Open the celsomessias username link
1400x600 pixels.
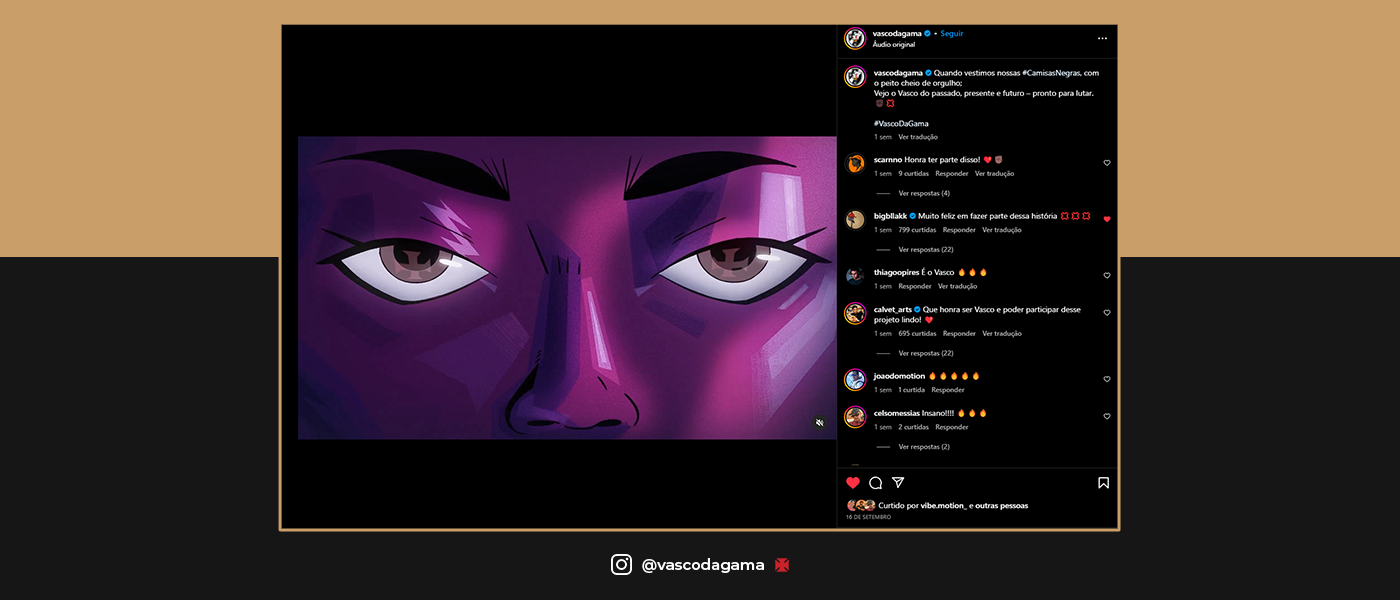897,413
